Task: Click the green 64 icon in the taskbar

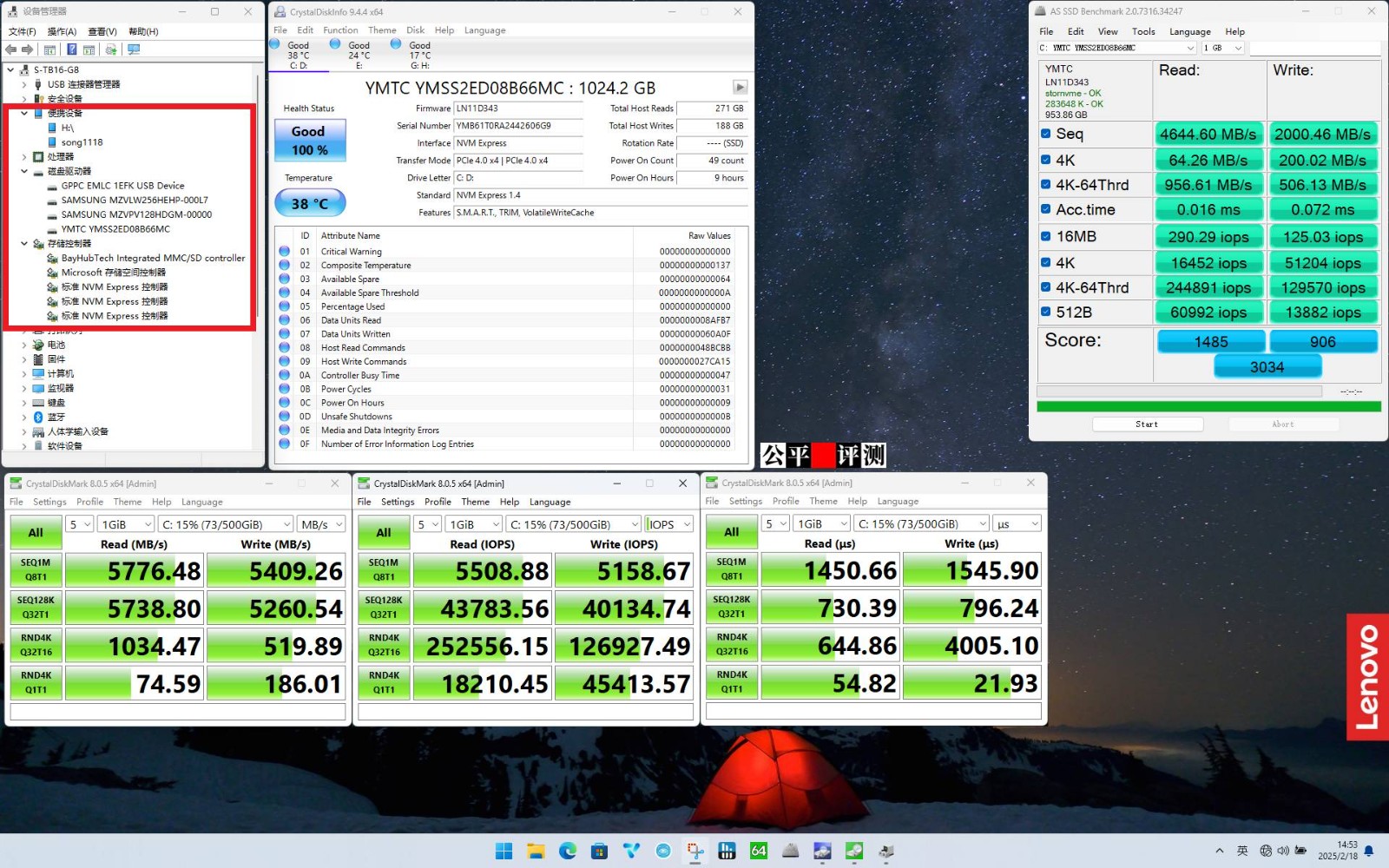Action: click(x=759, y=851)
